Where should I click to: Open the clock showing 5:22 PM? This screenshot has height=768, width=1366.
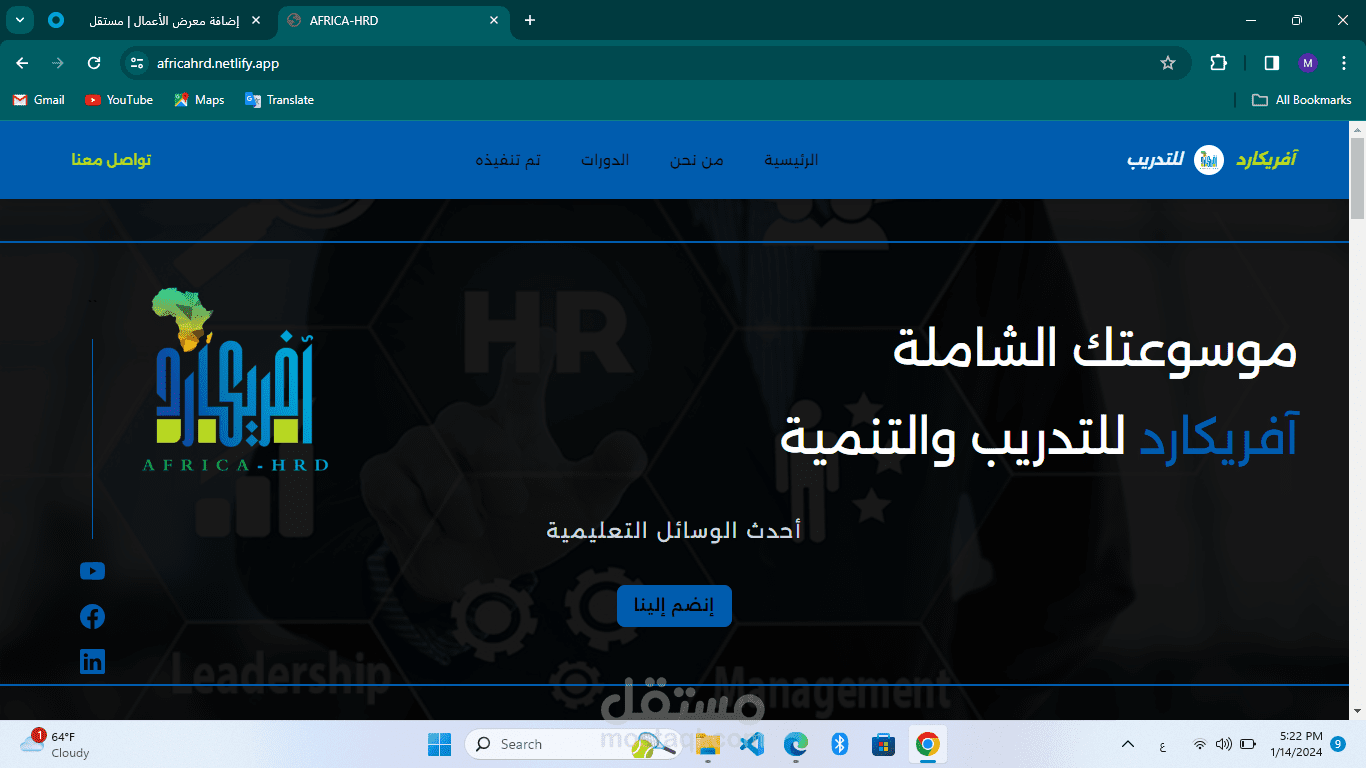pos(1296,744)
